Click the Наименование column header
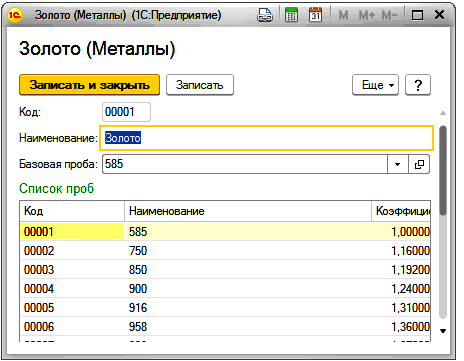 point(248,211)
